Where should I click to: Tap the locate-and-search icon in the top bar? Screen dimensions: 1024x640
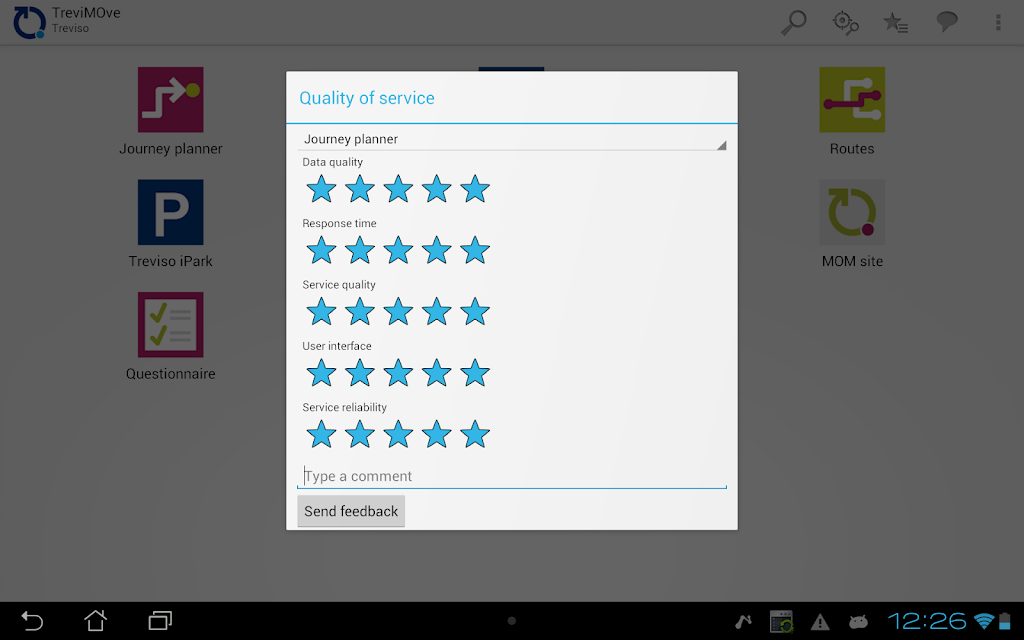point(845,23)
